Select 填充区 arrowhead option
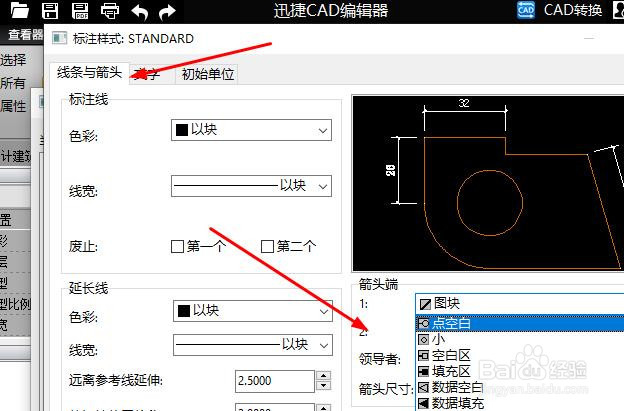This screenshot has height=411, width=624. [x=520, y=371]
